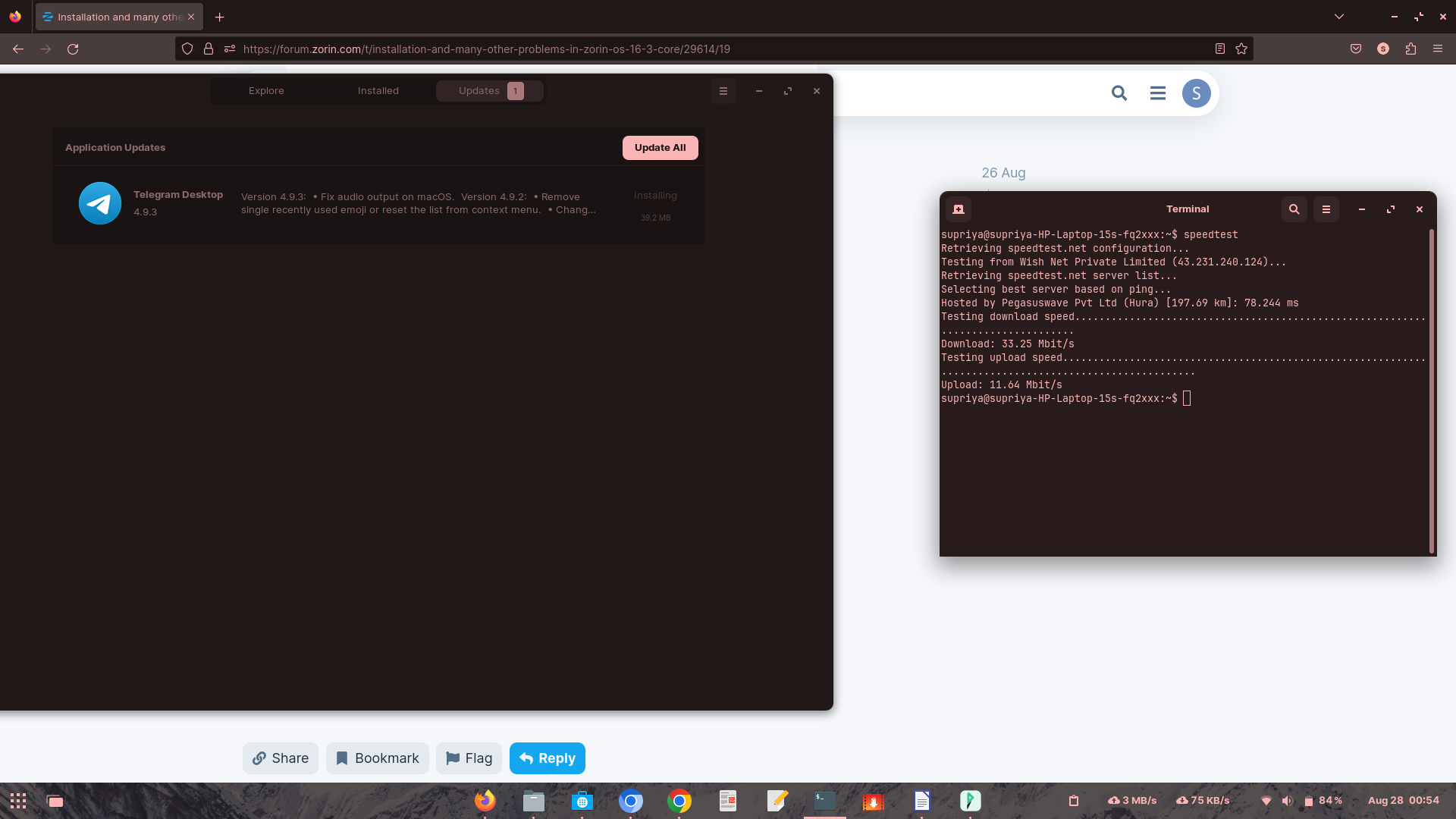Screen dimensions: 1456x819
Task: Open the Google Chrome dock icon
Action: click(x=679, y=801)
